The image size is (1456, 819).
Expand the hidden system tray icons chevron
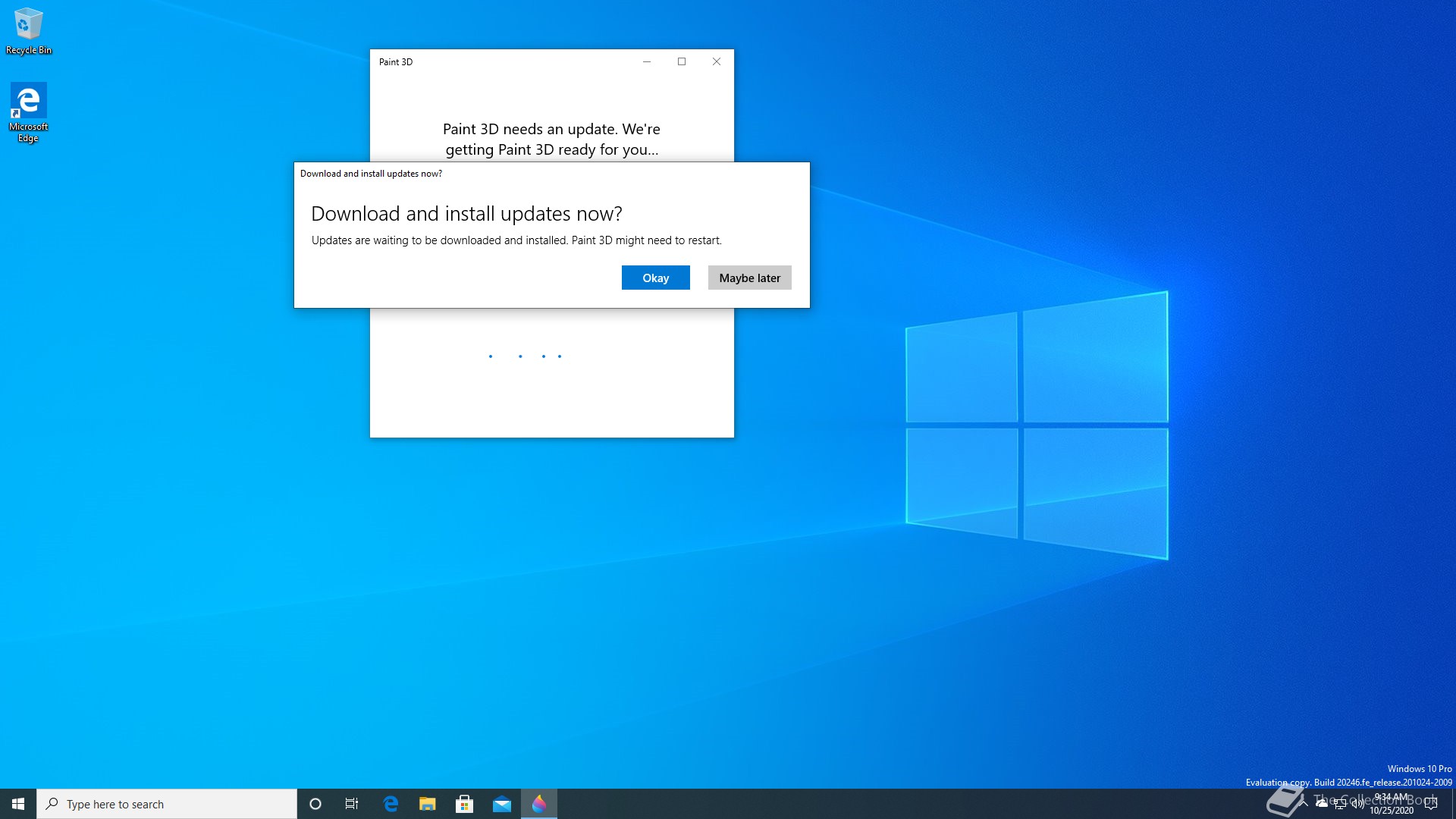1304,804
